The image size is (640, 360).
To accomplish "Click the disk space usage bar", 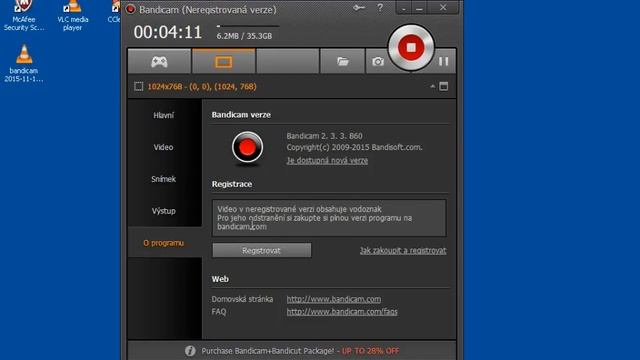I will pos(248,26).
